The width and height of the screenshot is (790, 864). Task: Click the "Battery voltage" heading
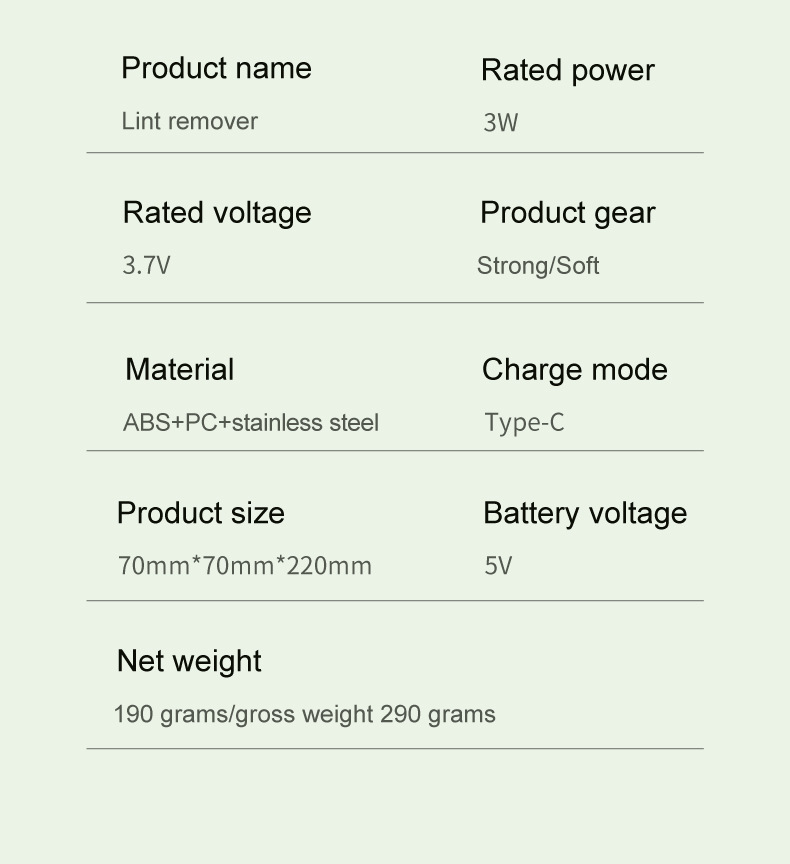(585, 513)
